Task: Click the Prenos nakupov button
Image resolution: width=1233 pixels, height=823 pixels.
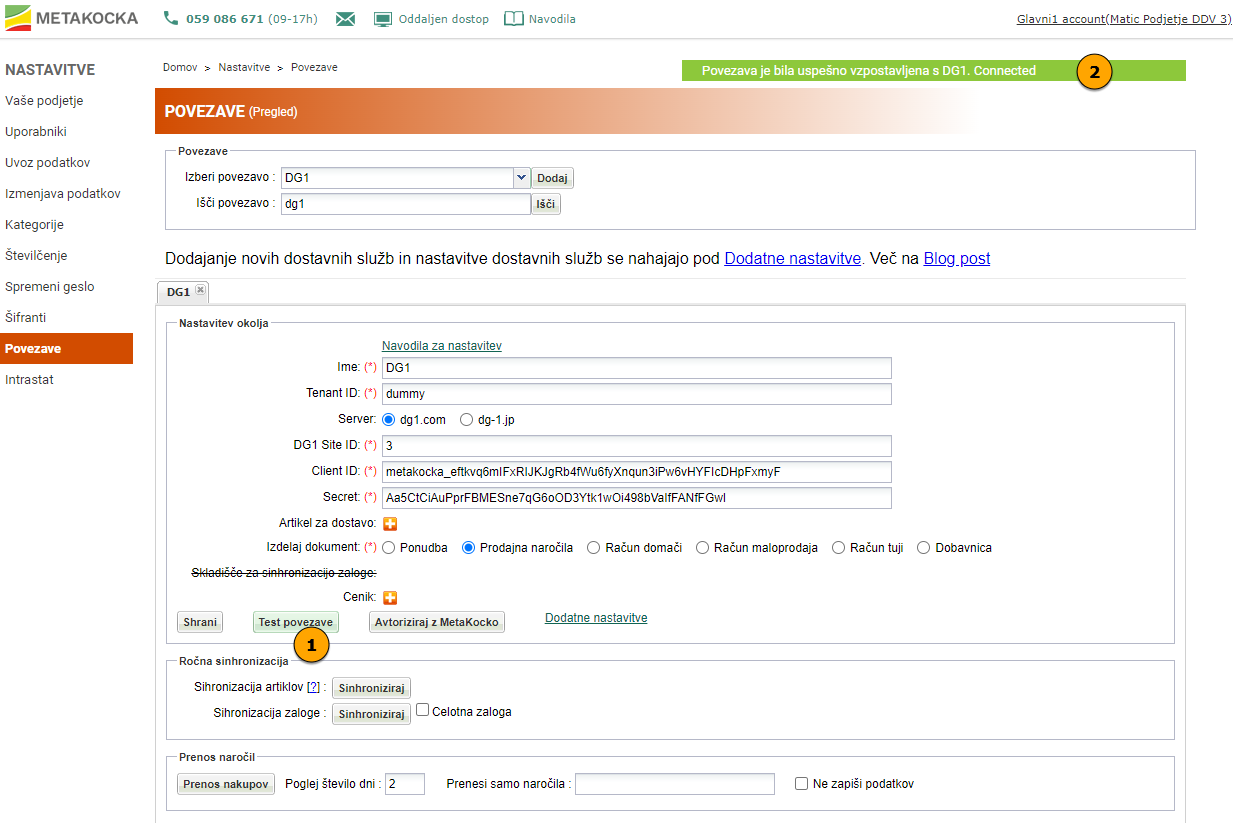Action: coord(226,784)
